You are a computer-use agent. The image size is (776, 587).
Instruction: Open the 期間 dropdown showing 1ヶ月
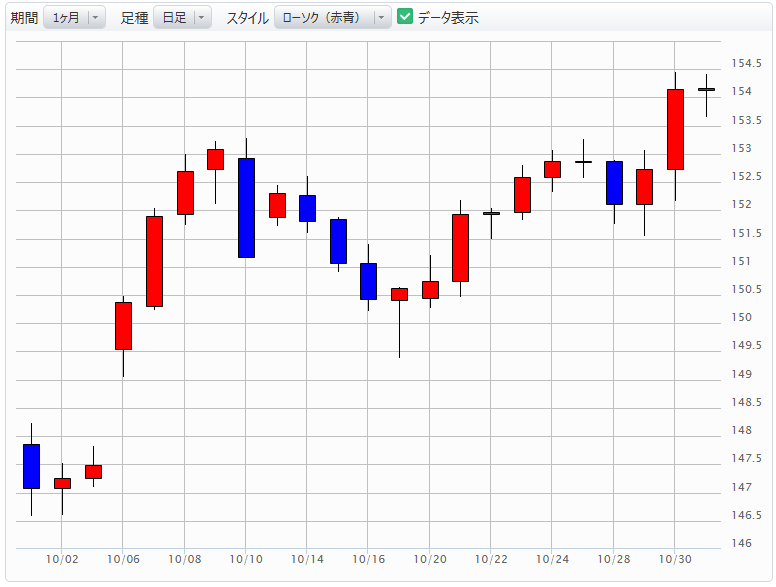(74, 18)
